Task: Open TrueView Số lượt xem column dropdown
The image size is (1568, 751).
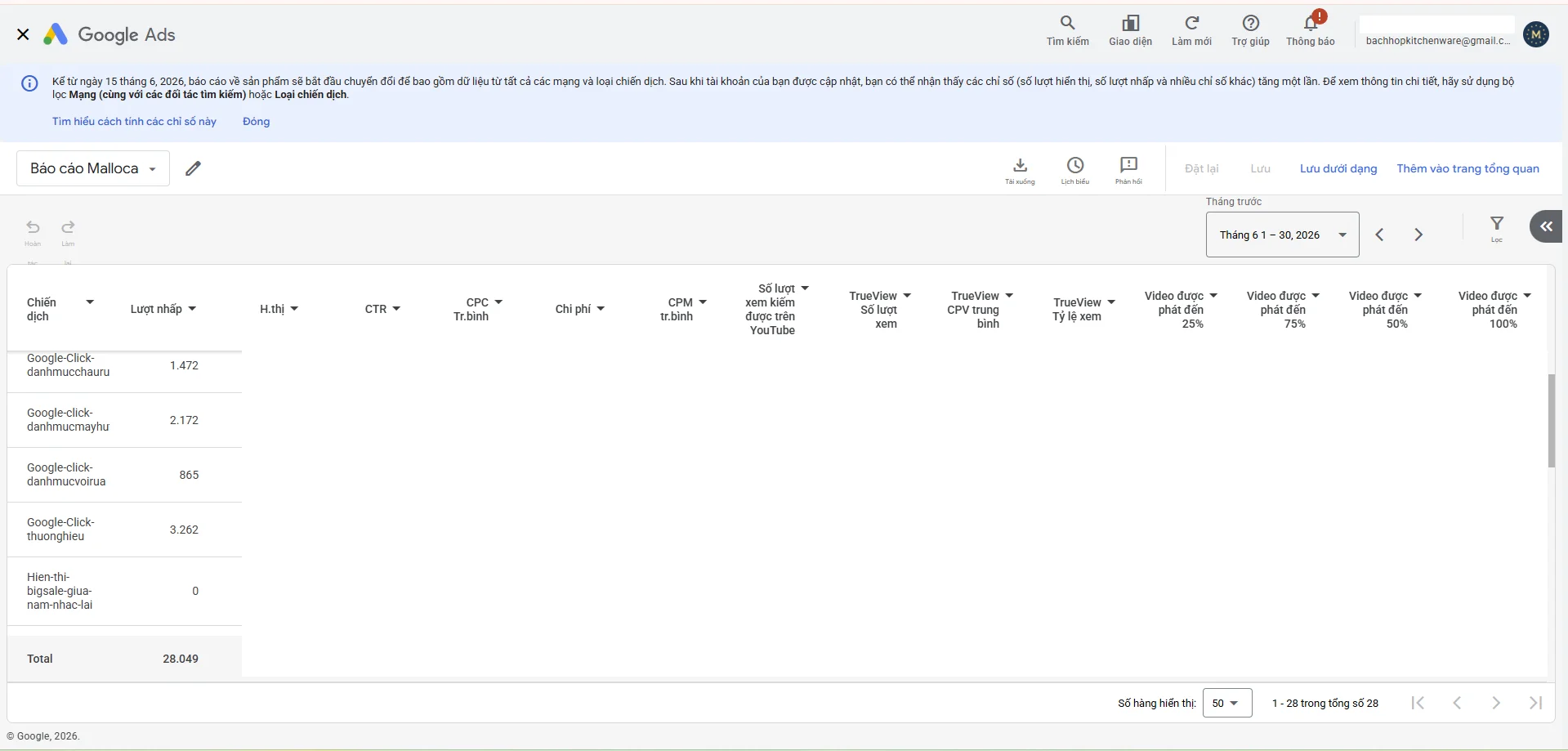Action: click(907, 296)
